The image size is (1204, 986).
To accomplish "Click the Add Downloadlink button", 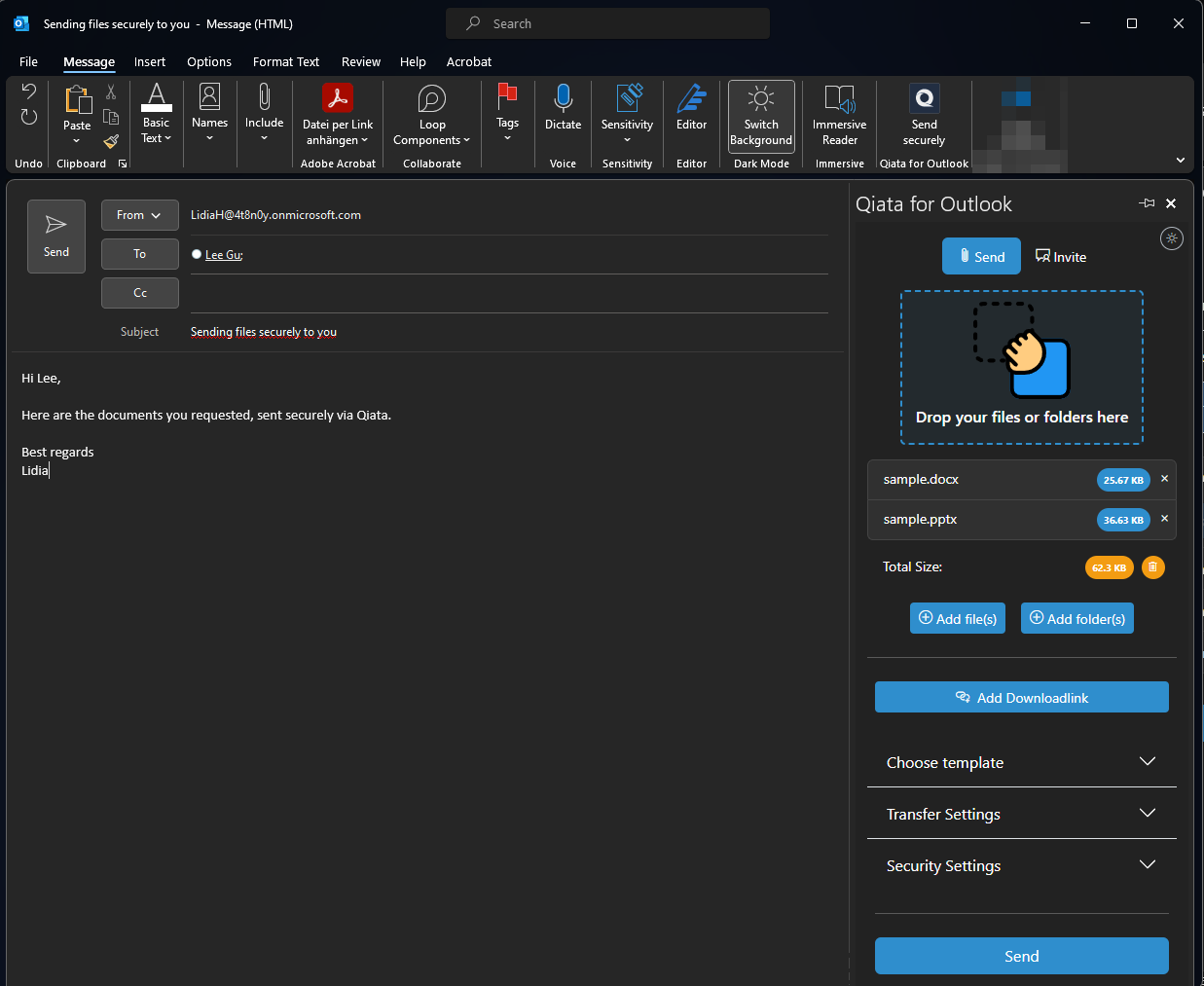I will (1021, 697).
